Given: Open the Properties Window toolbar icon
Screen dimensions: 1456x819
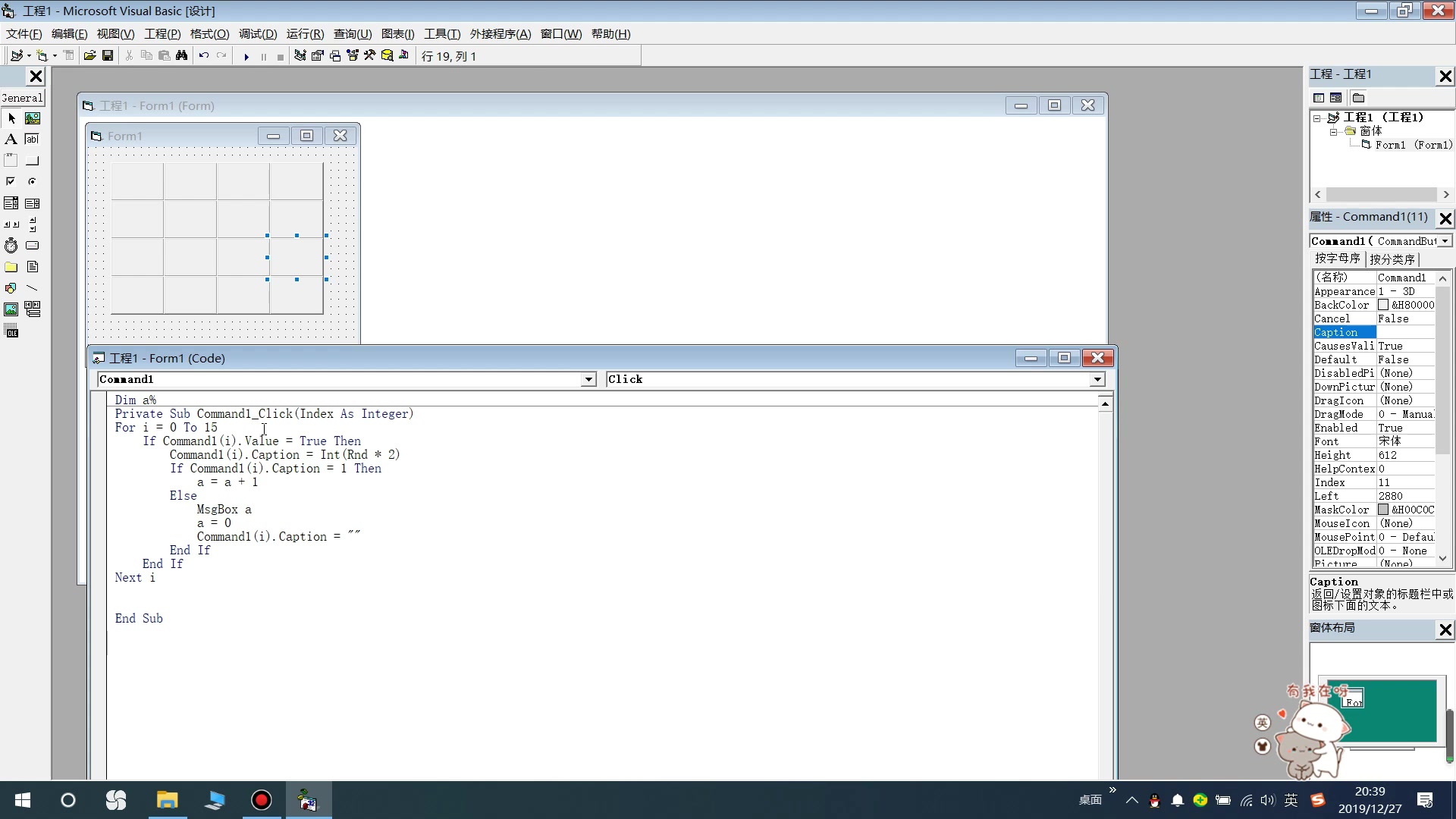Looking at the screenshot, I should [318, 56].
